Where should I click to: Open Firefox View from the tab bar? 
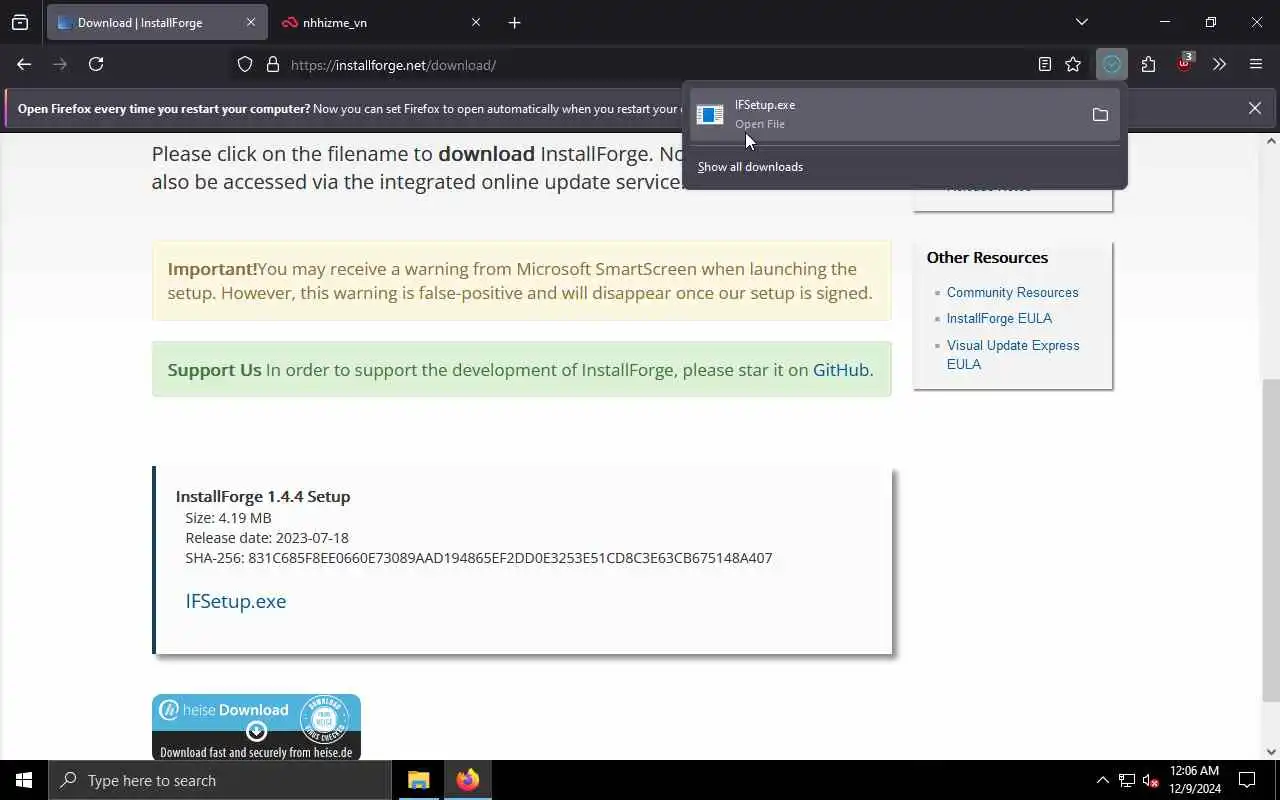pyautogui.click(x=20, y=22)
